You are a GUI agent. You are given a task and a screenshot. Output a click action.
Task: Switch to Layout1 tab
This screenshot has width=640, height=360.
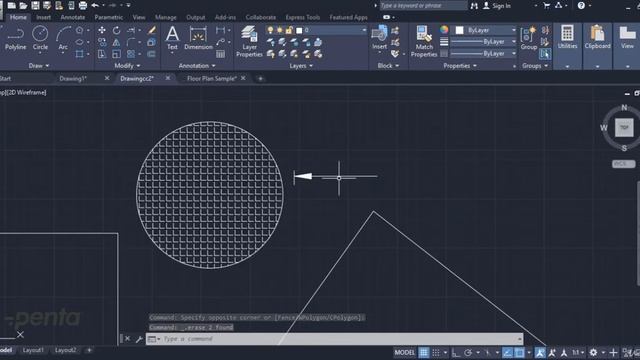(x=33, y=350)
